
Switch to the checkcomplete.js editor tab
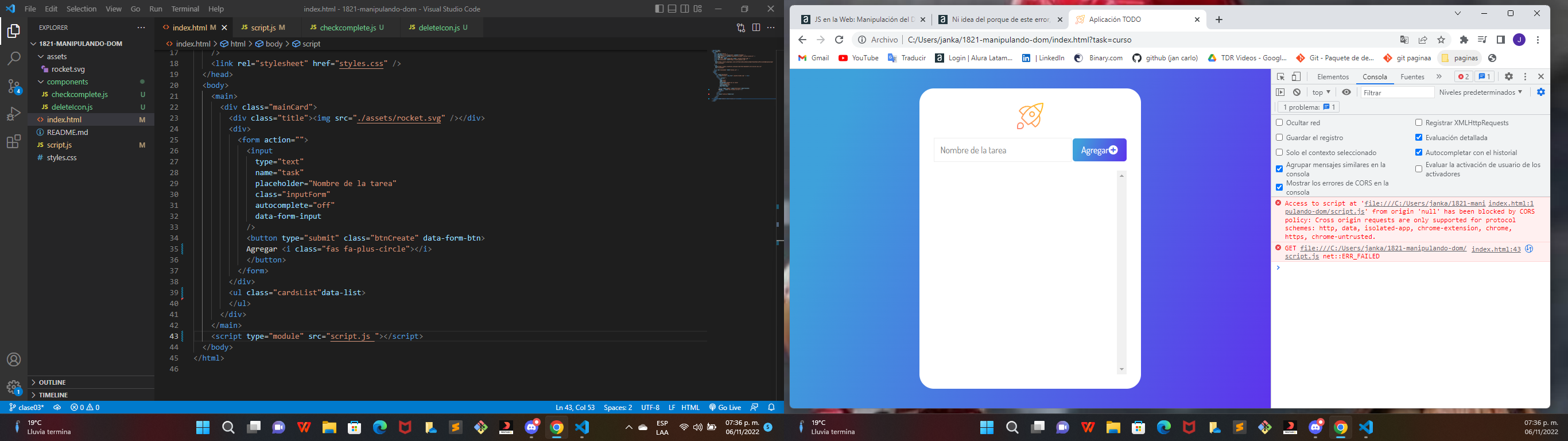(347, 28)
